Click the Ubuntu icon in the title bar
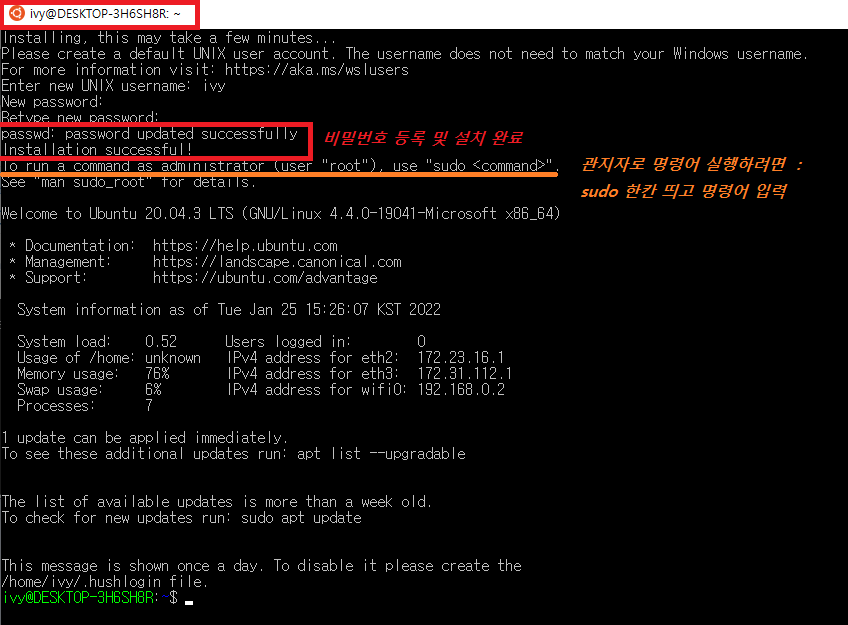 17,13
